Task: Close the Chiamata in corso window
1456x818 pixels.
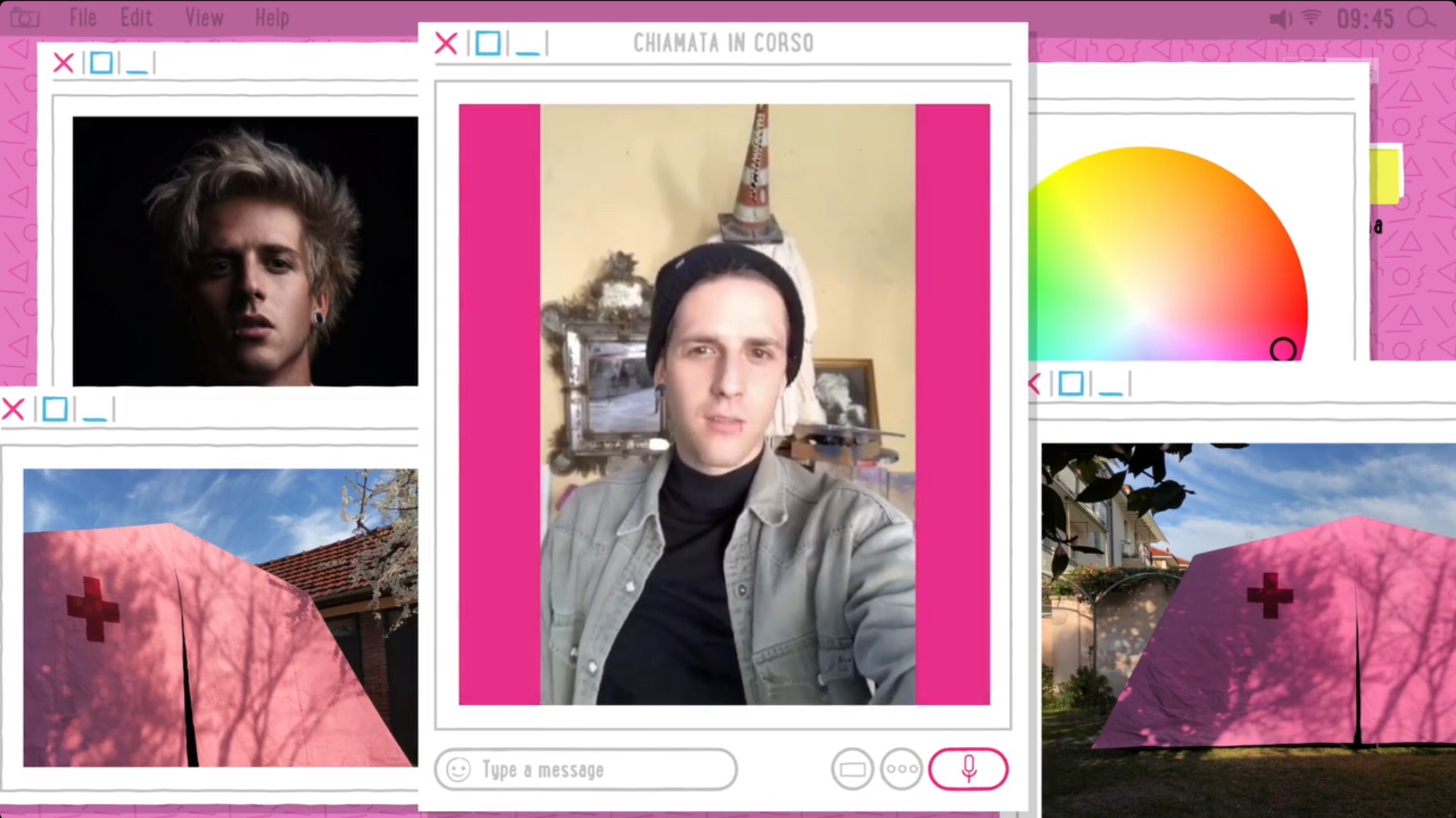Action: tap(446, 43)
